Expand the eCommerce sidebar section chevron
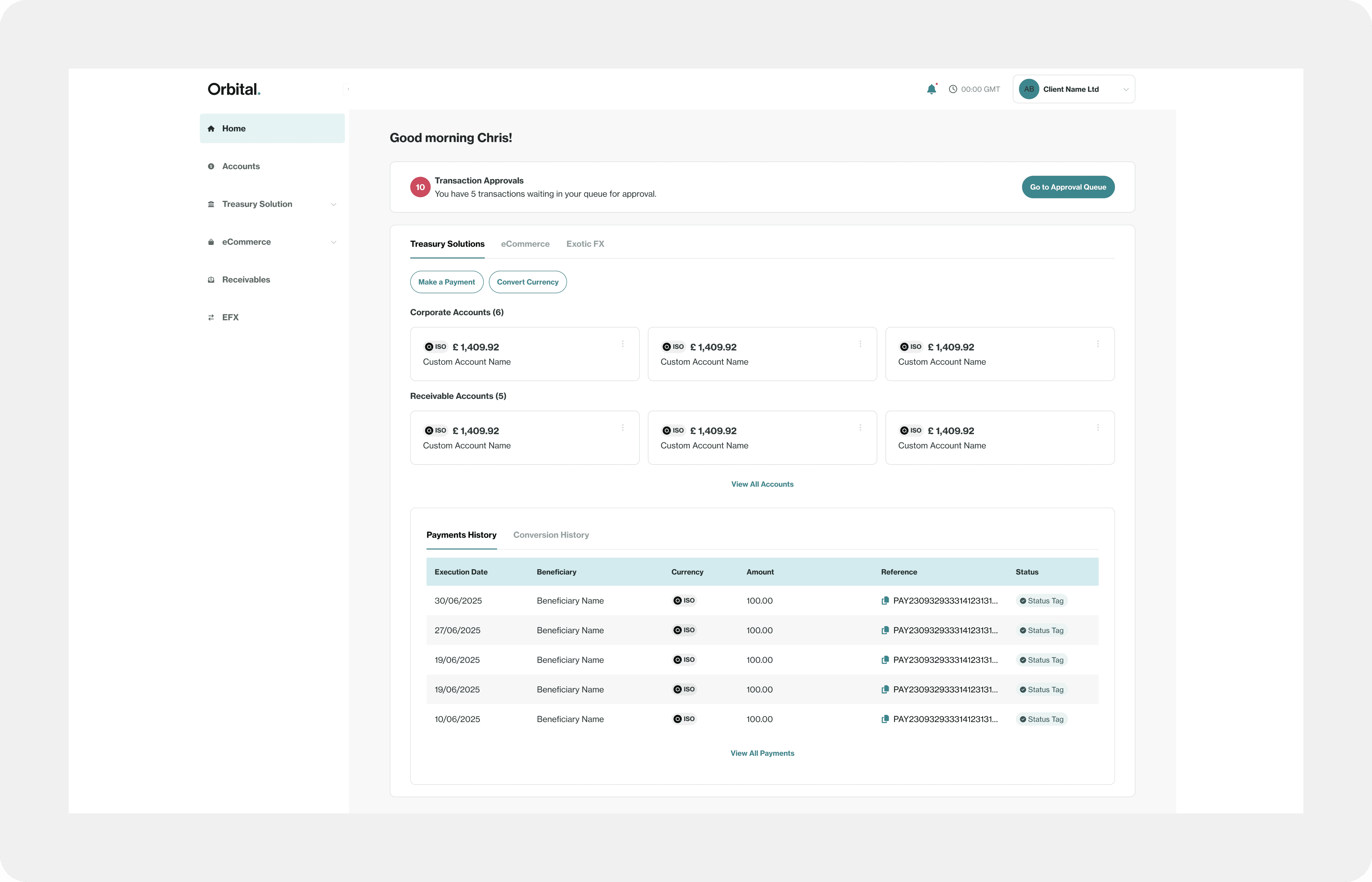The image size is (1372, 882). point(333,242)
